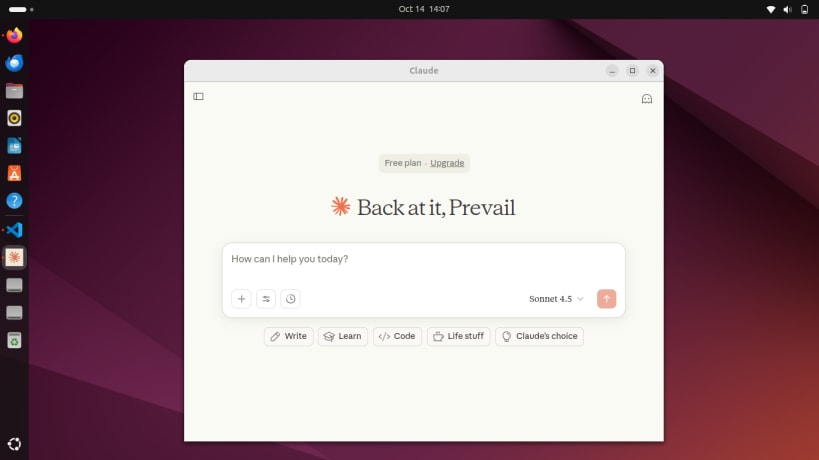Maximize the Claude window

pyautogui.click(x=633, y=70)
